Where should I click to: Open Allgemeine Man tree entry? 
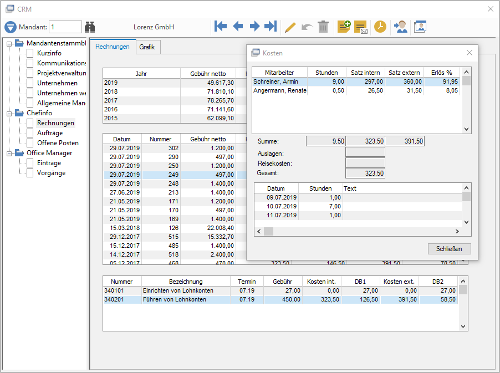coord(61,103)
